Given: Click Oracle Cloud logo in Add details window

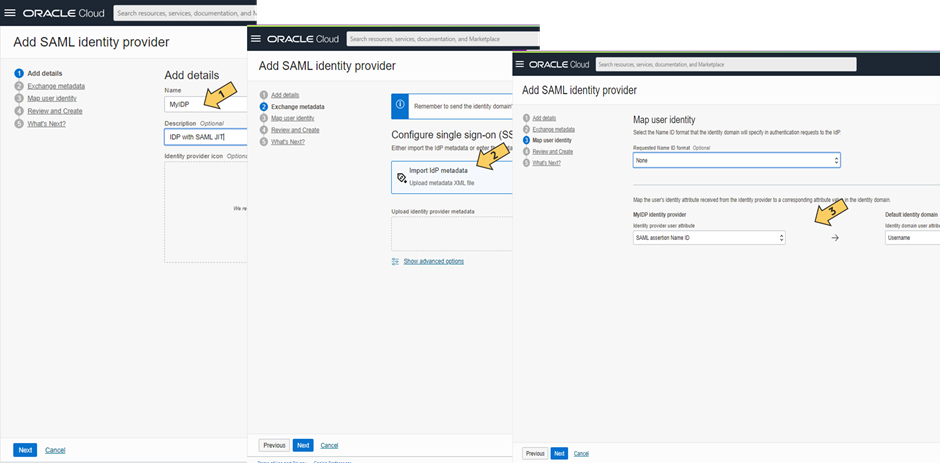Looking at the screenshot, I should pyautogui.click(x=64, y=13).
